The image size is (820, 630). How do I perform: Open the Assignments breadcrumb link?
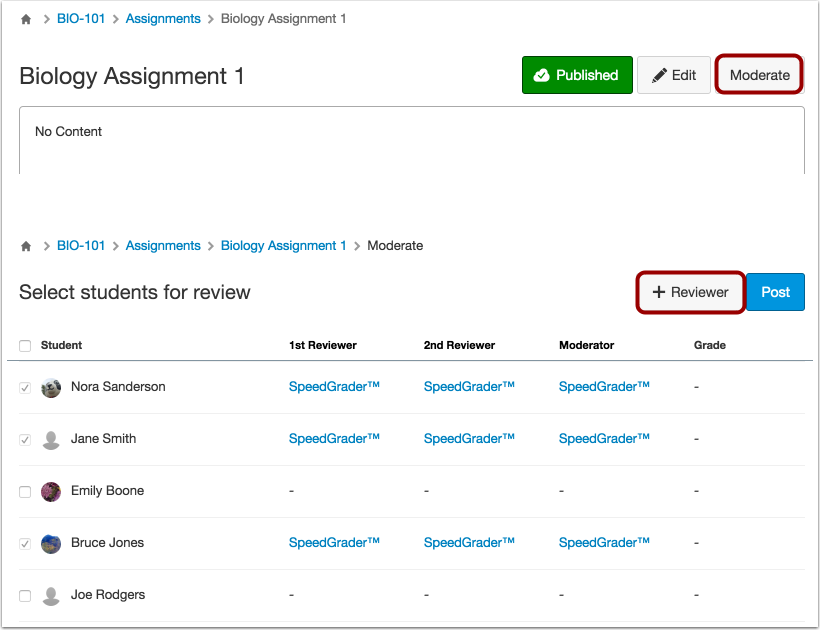(163, 18)
